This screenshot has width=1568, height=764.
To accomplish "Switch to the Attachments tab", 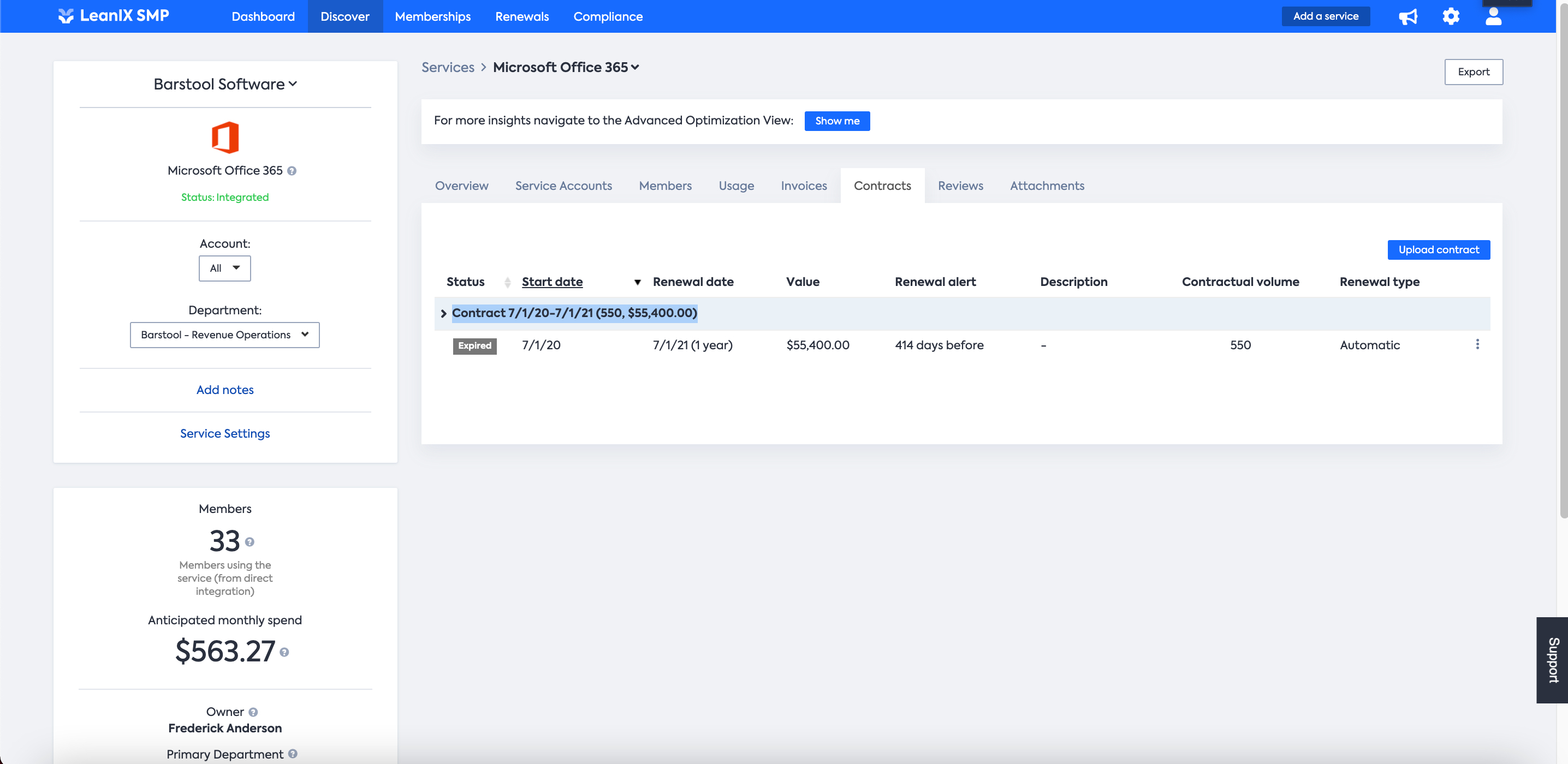I will point(1047,186).
